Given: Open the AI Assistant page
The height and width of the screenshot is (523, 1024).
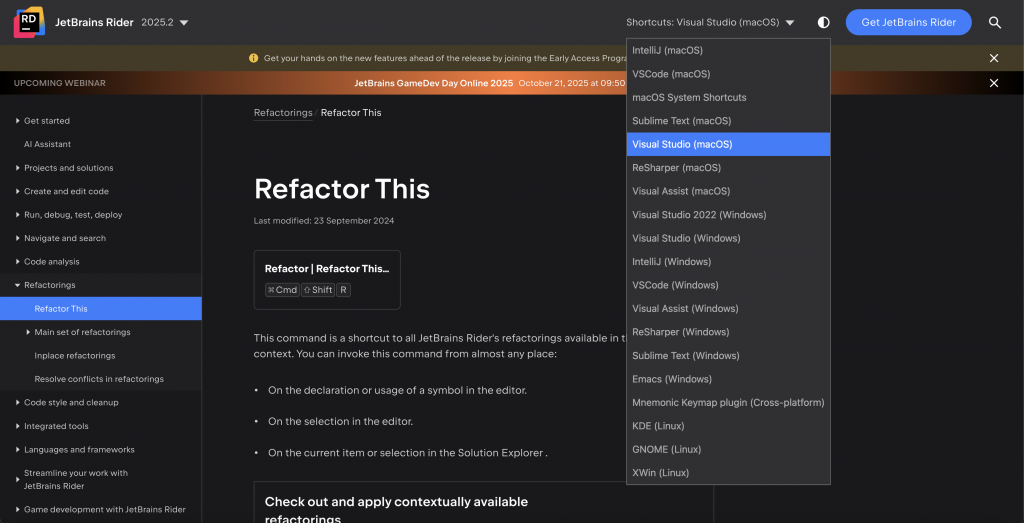Looking at the screenshot, I should pyautogui.click(x=48, y=144).
